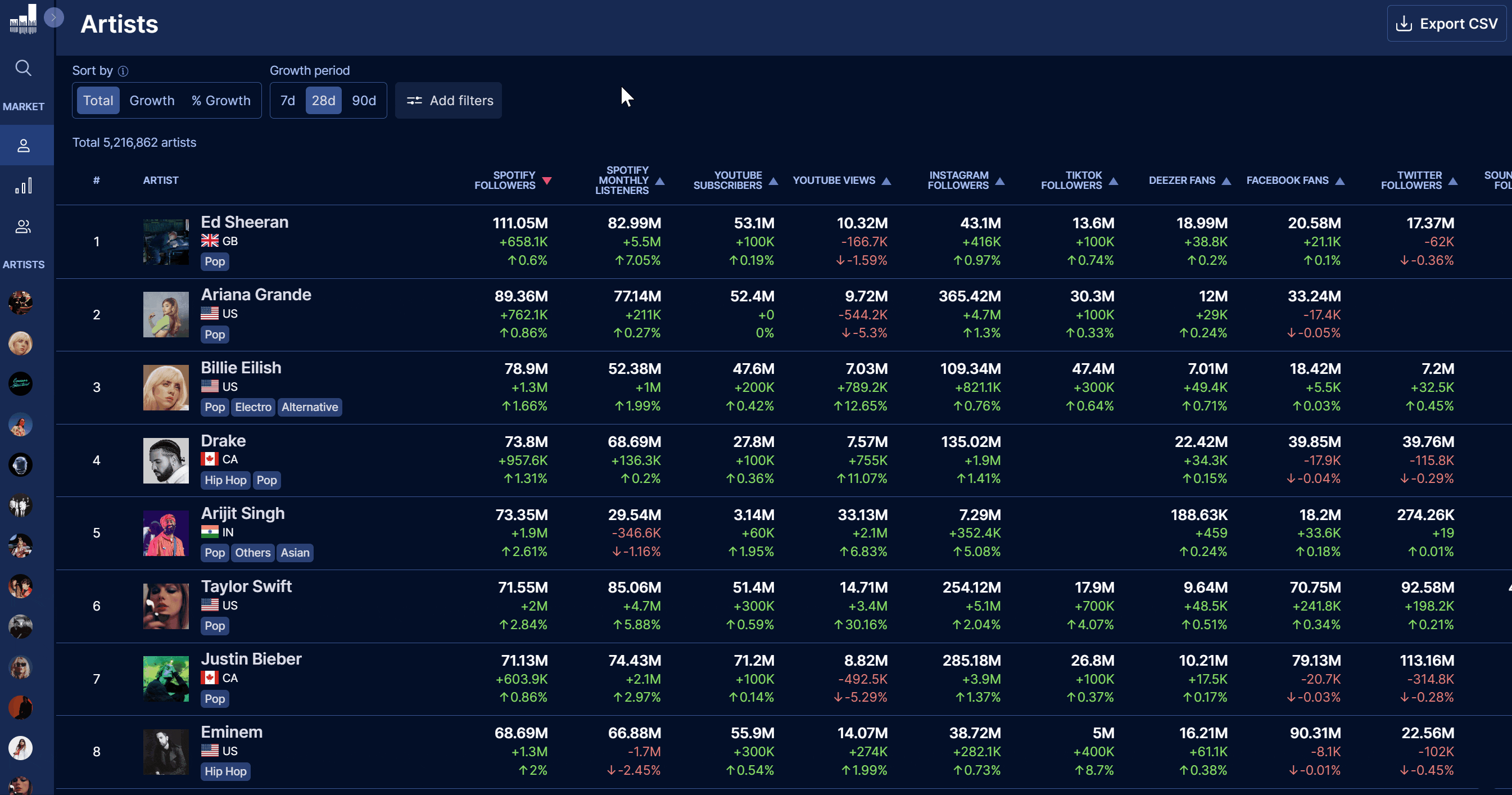
Task: Open the Billie Eilish artist link
Action: point(241,368)
